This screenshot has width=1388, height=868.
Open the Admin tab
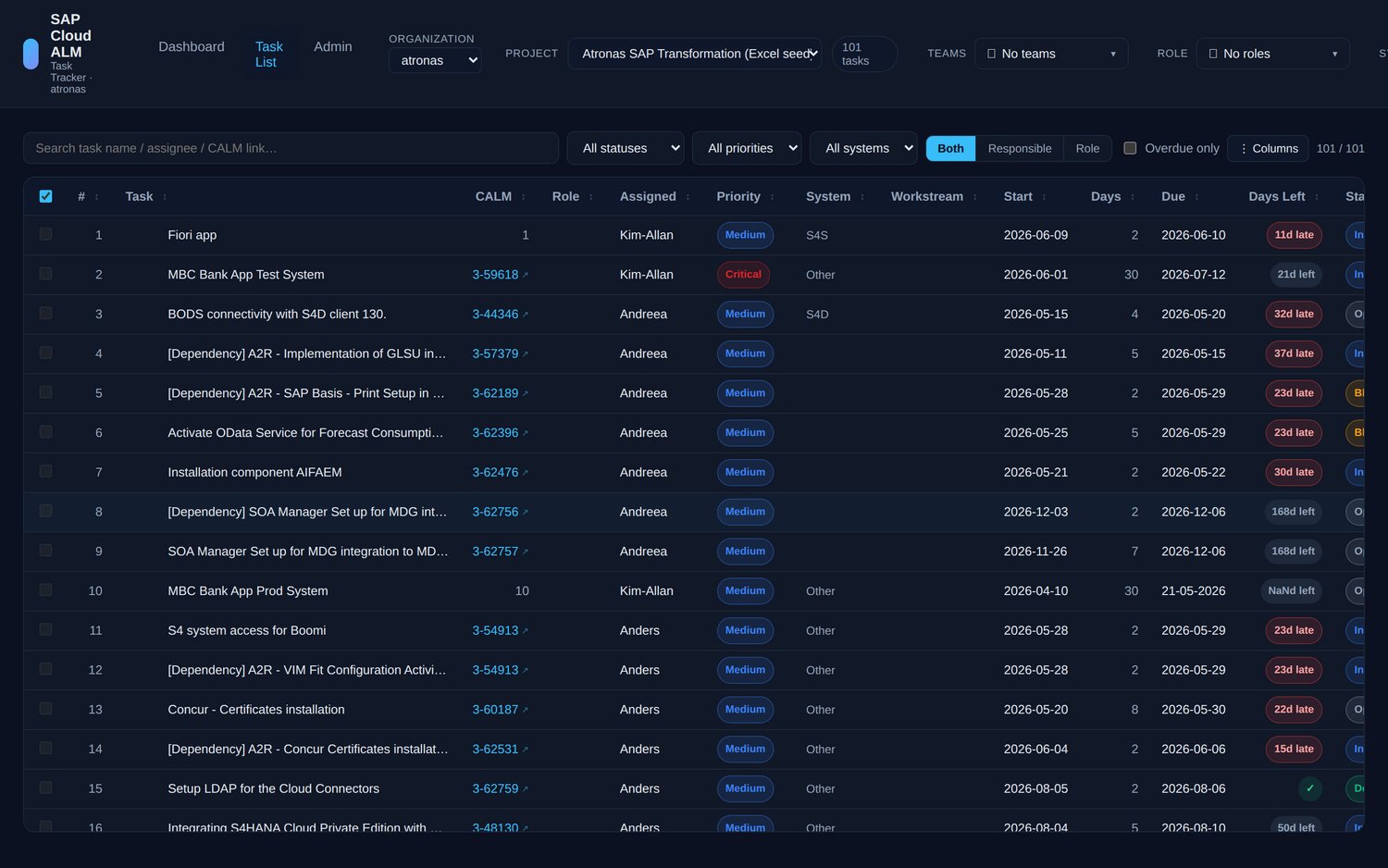[x=333, y=47]
